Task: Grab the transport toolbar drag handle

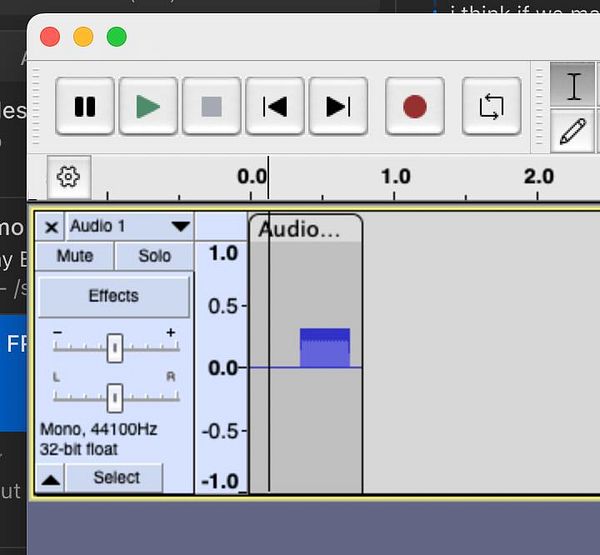Action: point(36,107)
